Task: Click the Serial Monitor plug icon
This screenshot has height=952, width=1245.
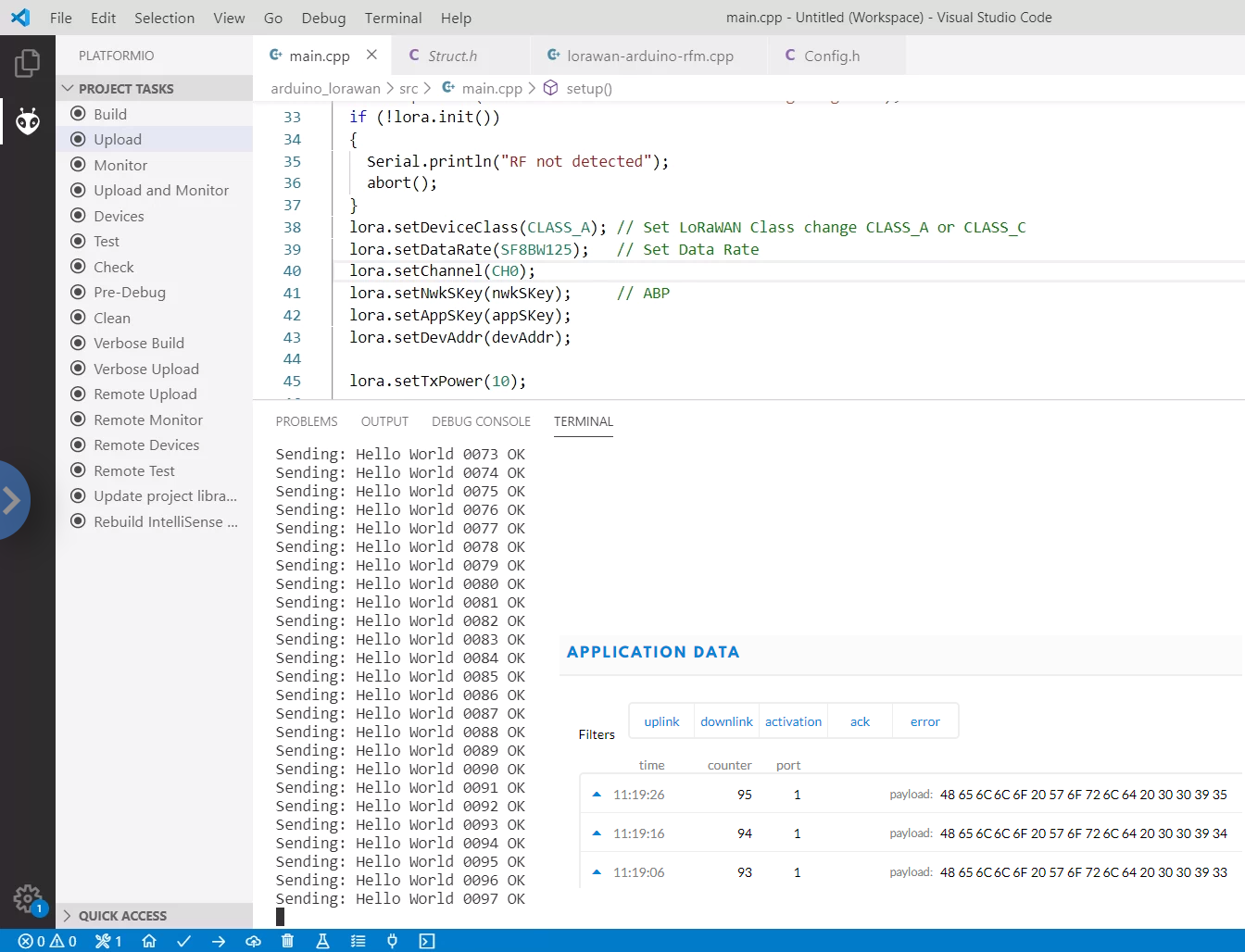Action: [x=392, y=941]
